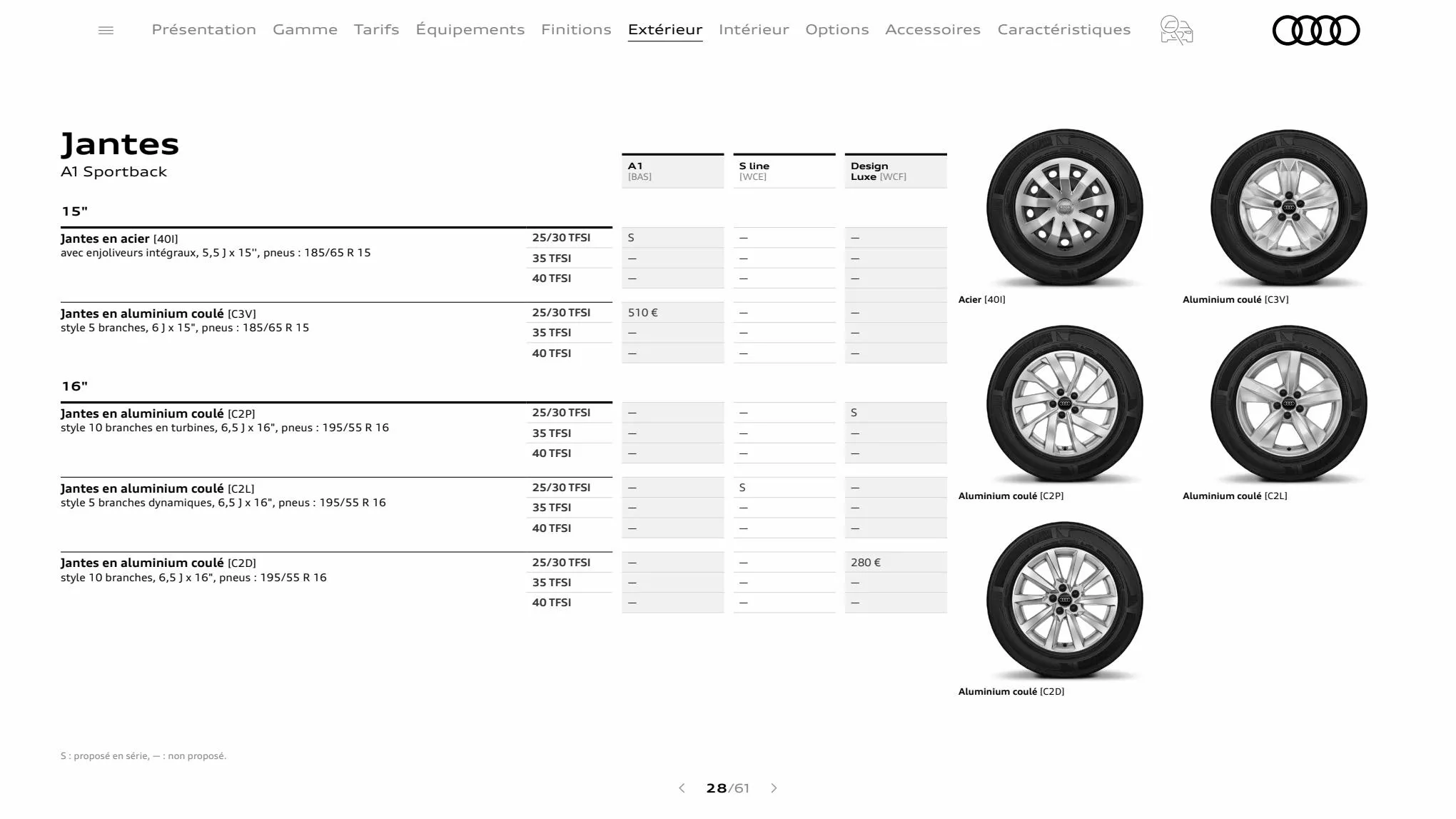The width and height of the screenshot is (1456, 819).
Task: Click the enjoliveurs intégraux description line
Action: point(216,253)
